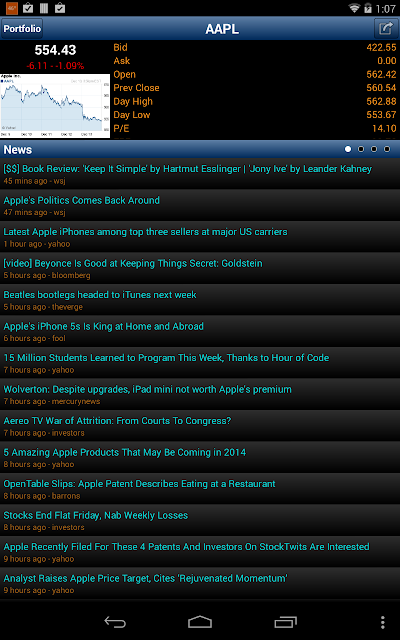Open 'Analyst Raises Apple Price Target' story
Image resolution: width=400 pixels, height=640 pixels.
pos(200,583)
